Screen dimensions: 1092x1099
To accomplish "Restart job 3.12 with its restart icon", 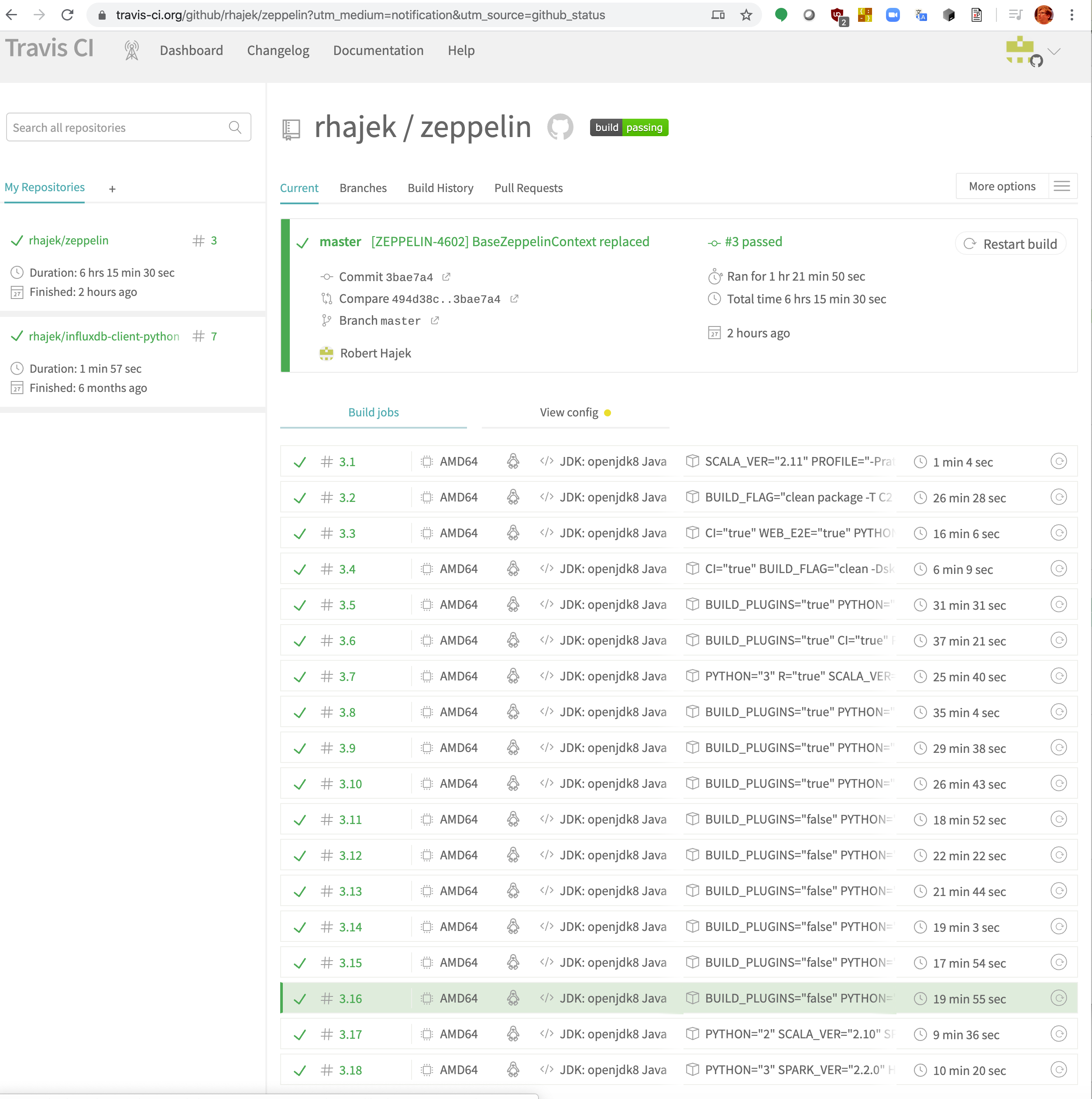I will point(1058,855).
